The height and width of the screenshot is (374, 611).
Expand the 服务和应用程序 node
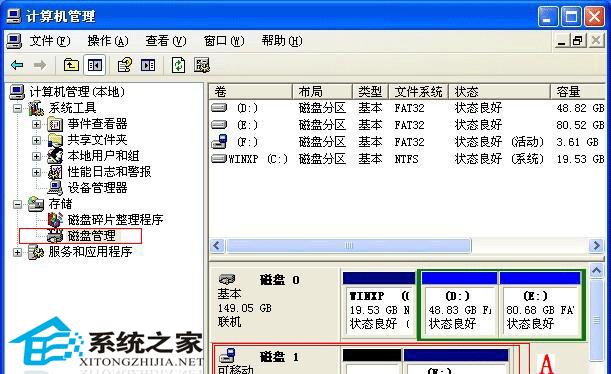tap(17, 252)
